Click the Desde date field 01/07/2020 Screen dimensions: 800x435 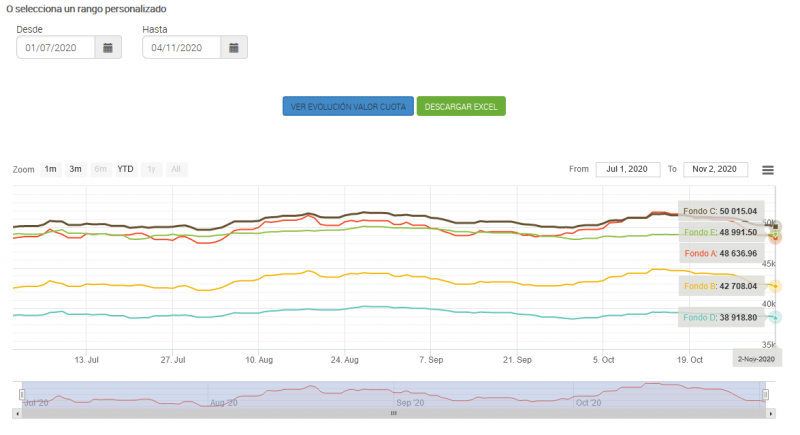tap(56, 47)
